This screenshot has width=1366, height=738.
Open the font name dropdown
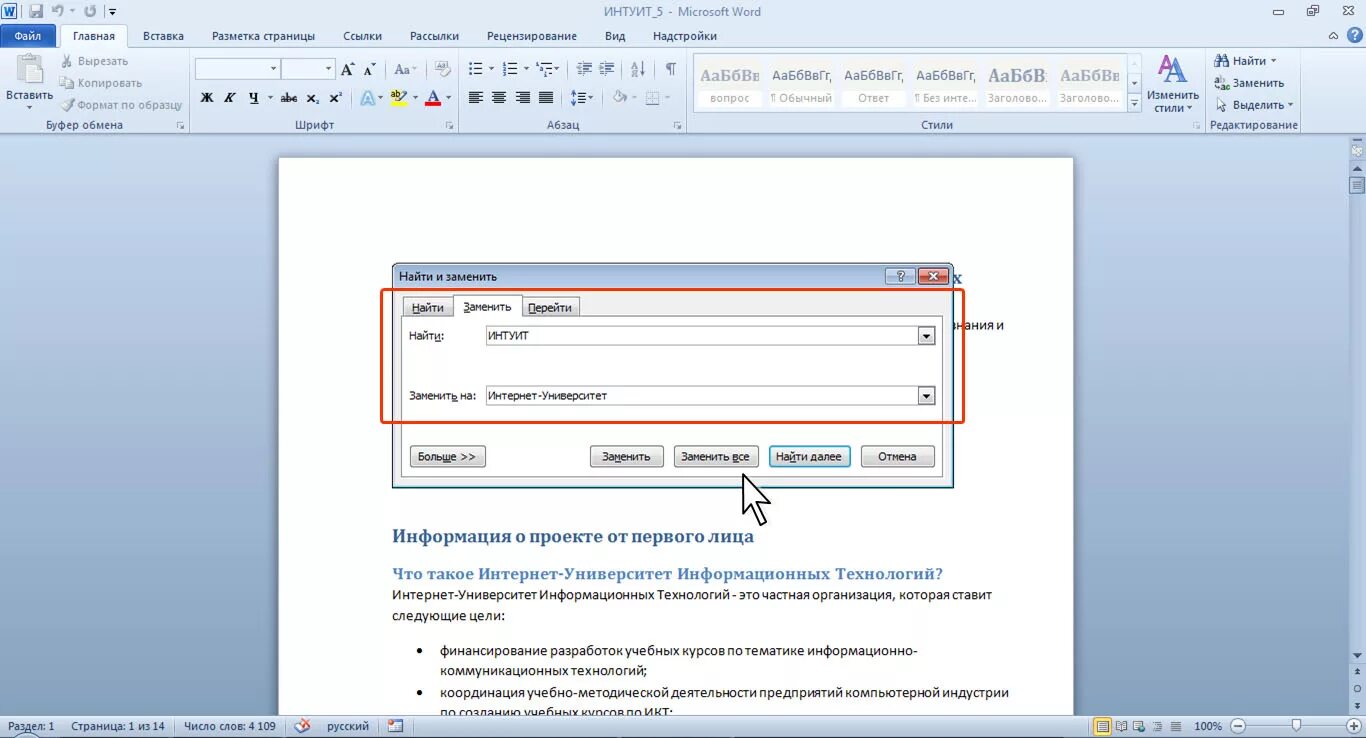coord(273,69)
